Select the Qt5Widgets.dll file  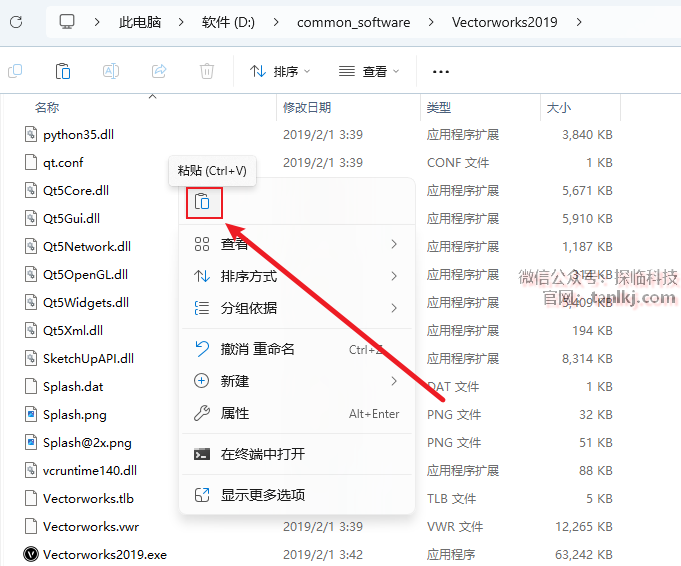(86, 303)
